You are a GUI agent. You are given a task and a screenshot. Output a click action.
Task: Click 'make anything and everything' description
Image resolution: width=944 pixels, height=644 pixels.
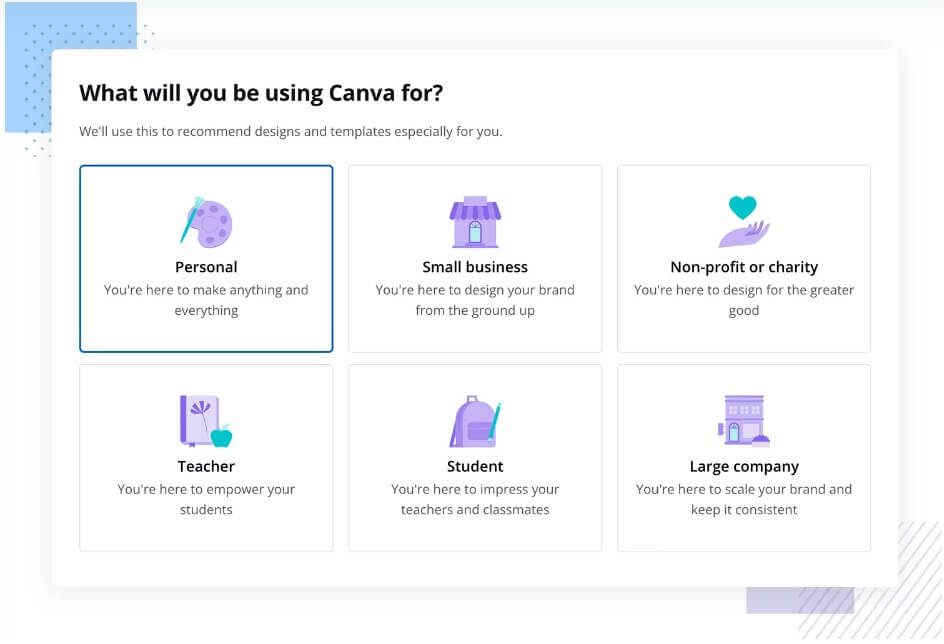tap(206, 300)
